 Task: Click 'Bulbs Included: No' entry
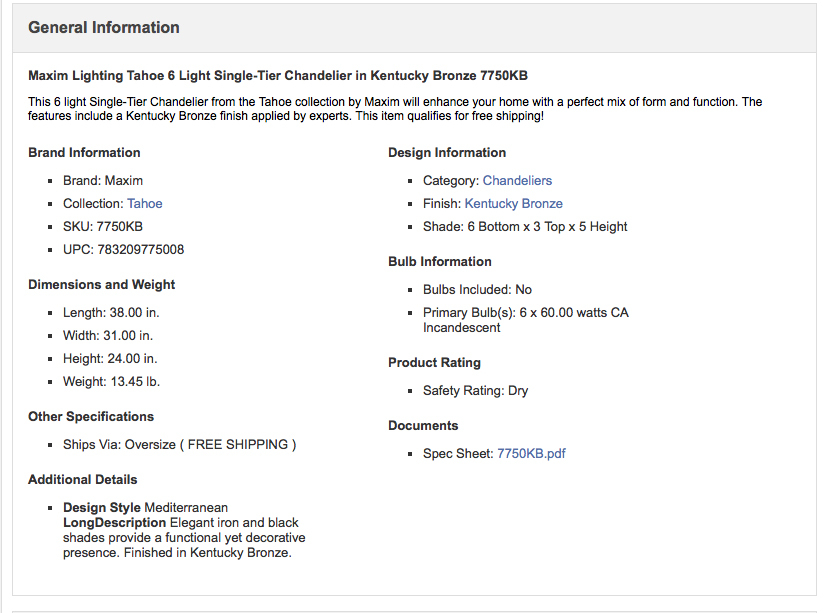(x=477, y=290)
